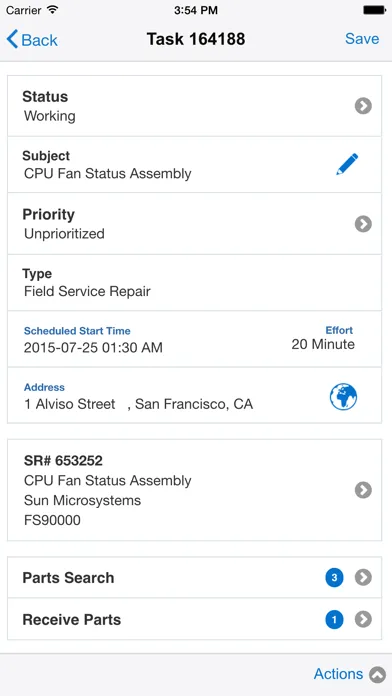
Task: Expand the Status row chevron
Action: [x=363, y=106]
